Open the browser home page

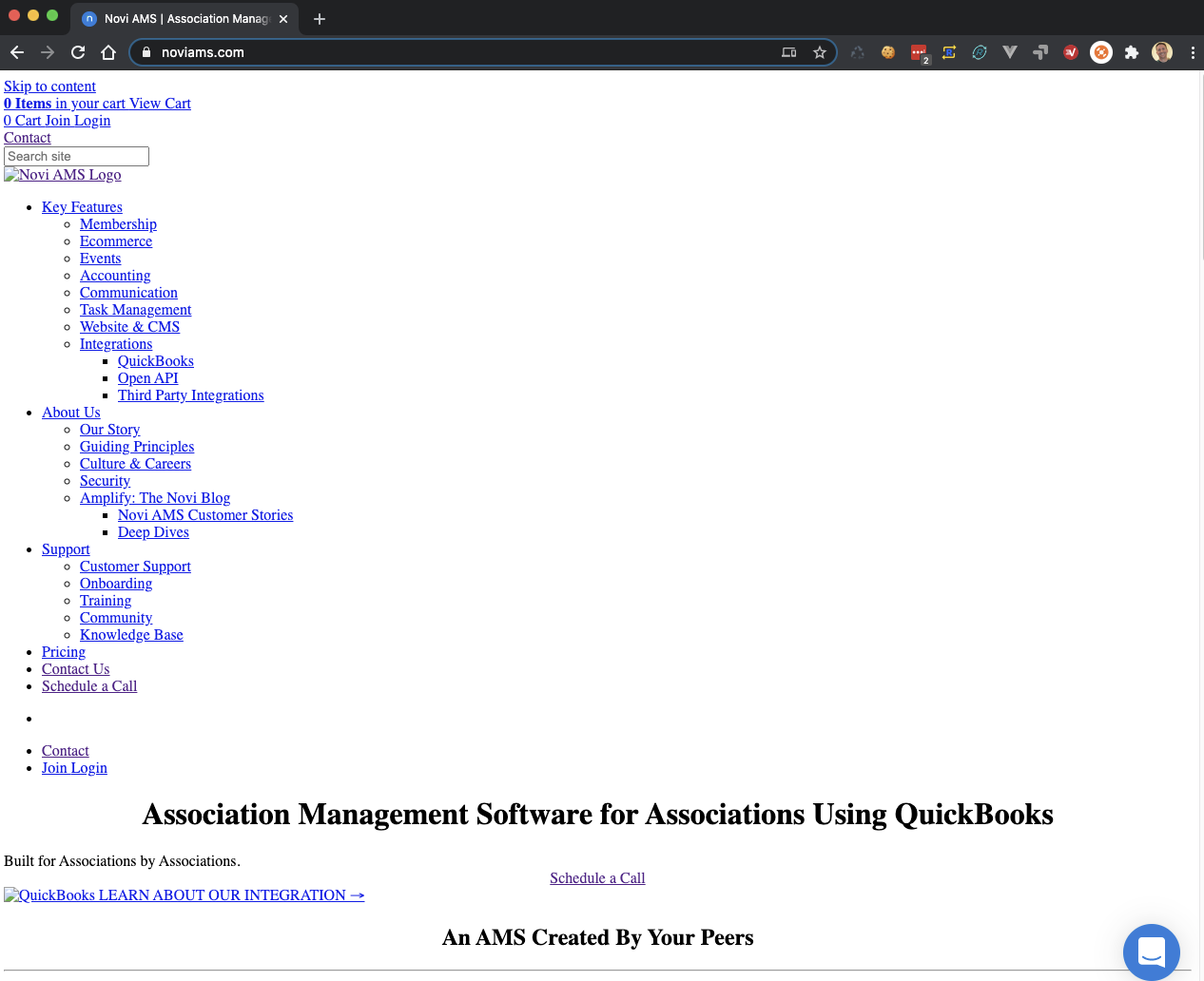108,52
